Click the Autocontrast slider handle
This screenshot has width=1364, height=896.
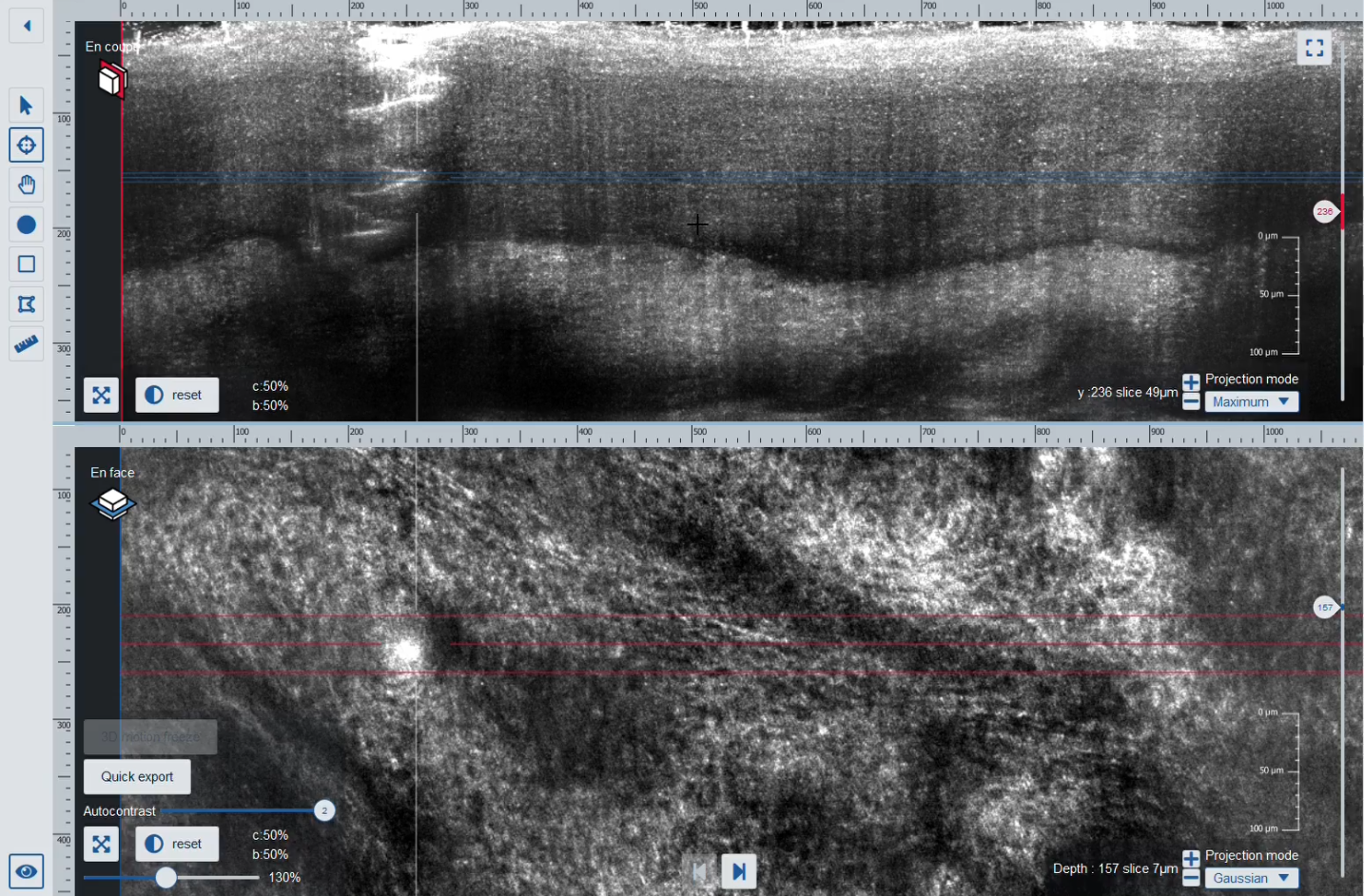click(x=324, y=811)
